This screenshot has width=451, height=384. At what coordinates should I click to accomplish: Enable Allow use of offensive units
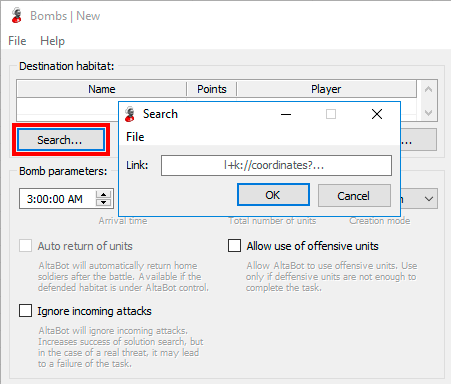pos(234,246)
